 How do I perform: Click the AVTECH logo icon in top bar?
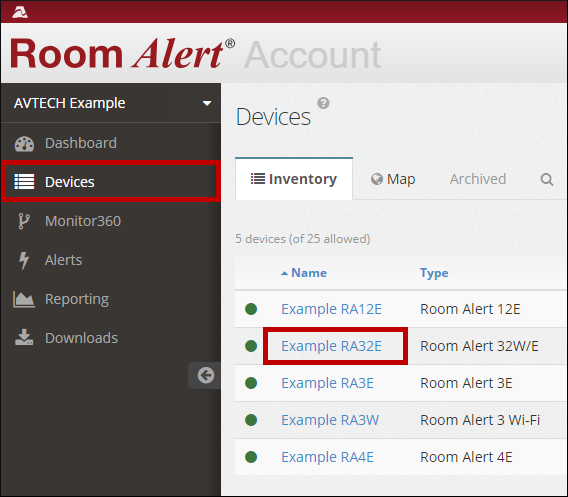tap(20, 12)
